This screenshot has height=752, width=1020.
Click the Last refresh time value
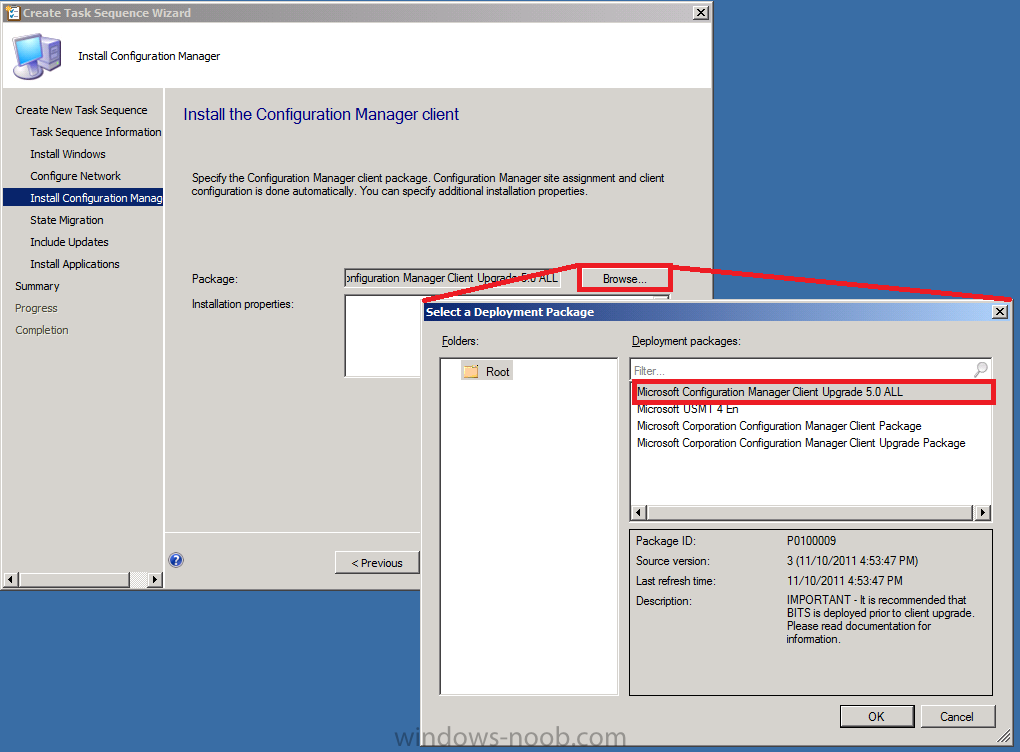coord(844,581)
